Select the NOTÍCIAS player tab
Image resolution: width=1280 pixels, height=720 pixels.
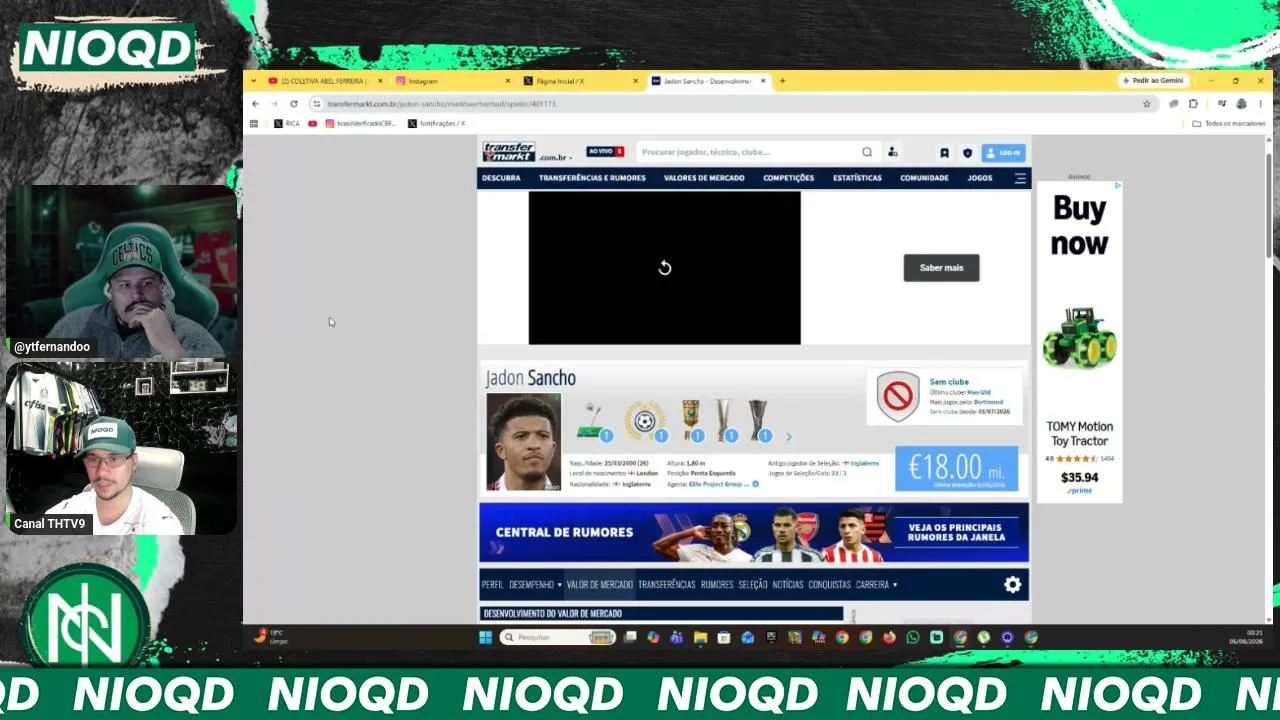(788, 585)
